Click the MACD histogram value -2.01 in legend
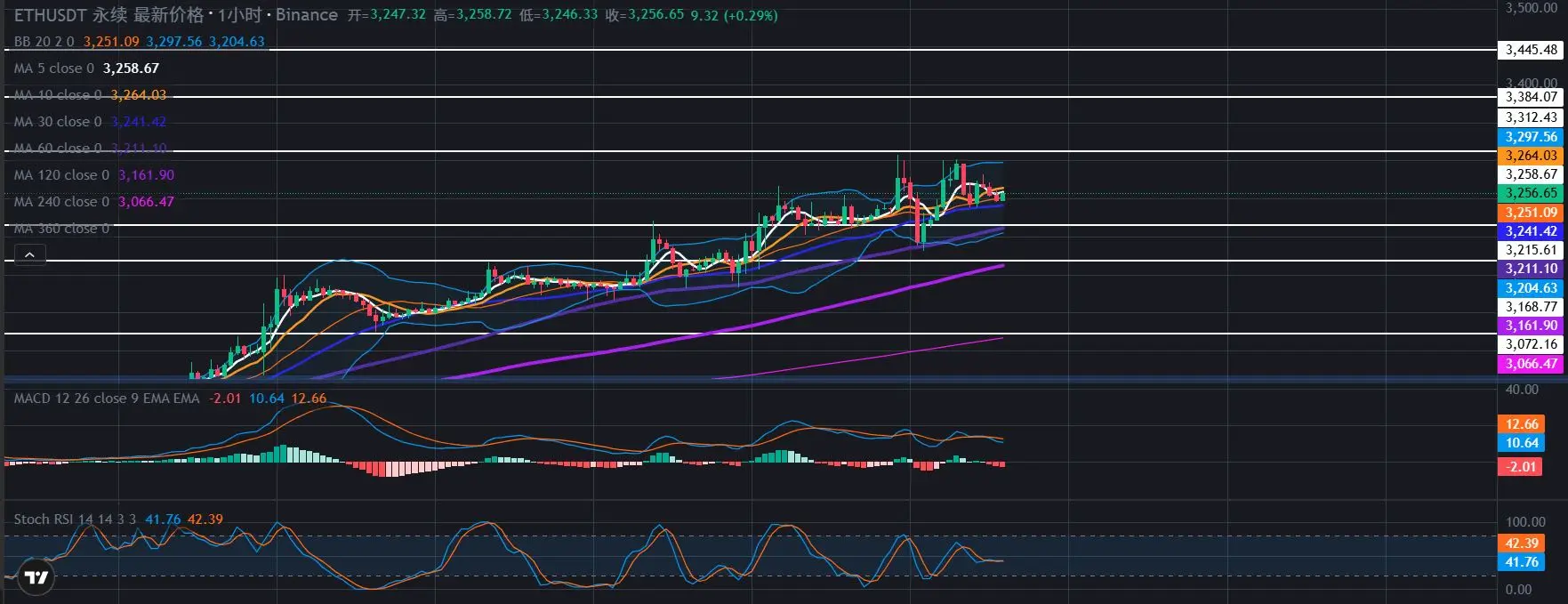The image size is (1568, 604). [225, 399]
